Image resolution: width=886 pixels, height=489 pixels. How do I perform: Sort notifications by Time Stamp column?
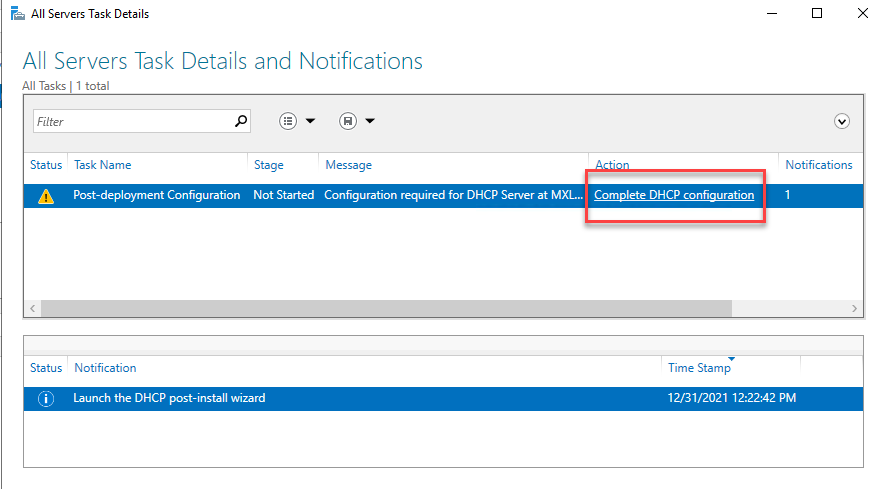699,368
